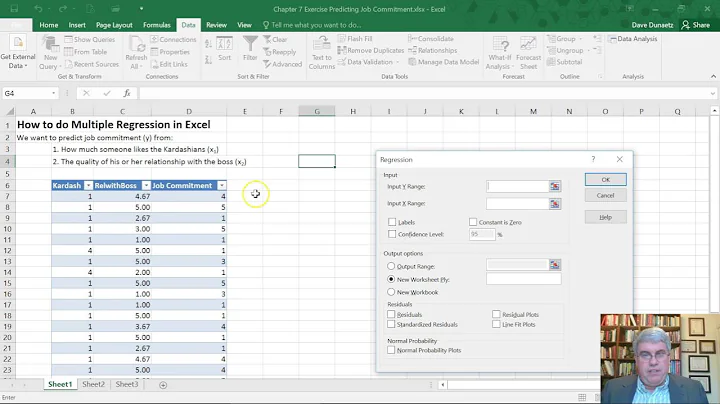Click Input X Range field

click(x=518, y=203)
